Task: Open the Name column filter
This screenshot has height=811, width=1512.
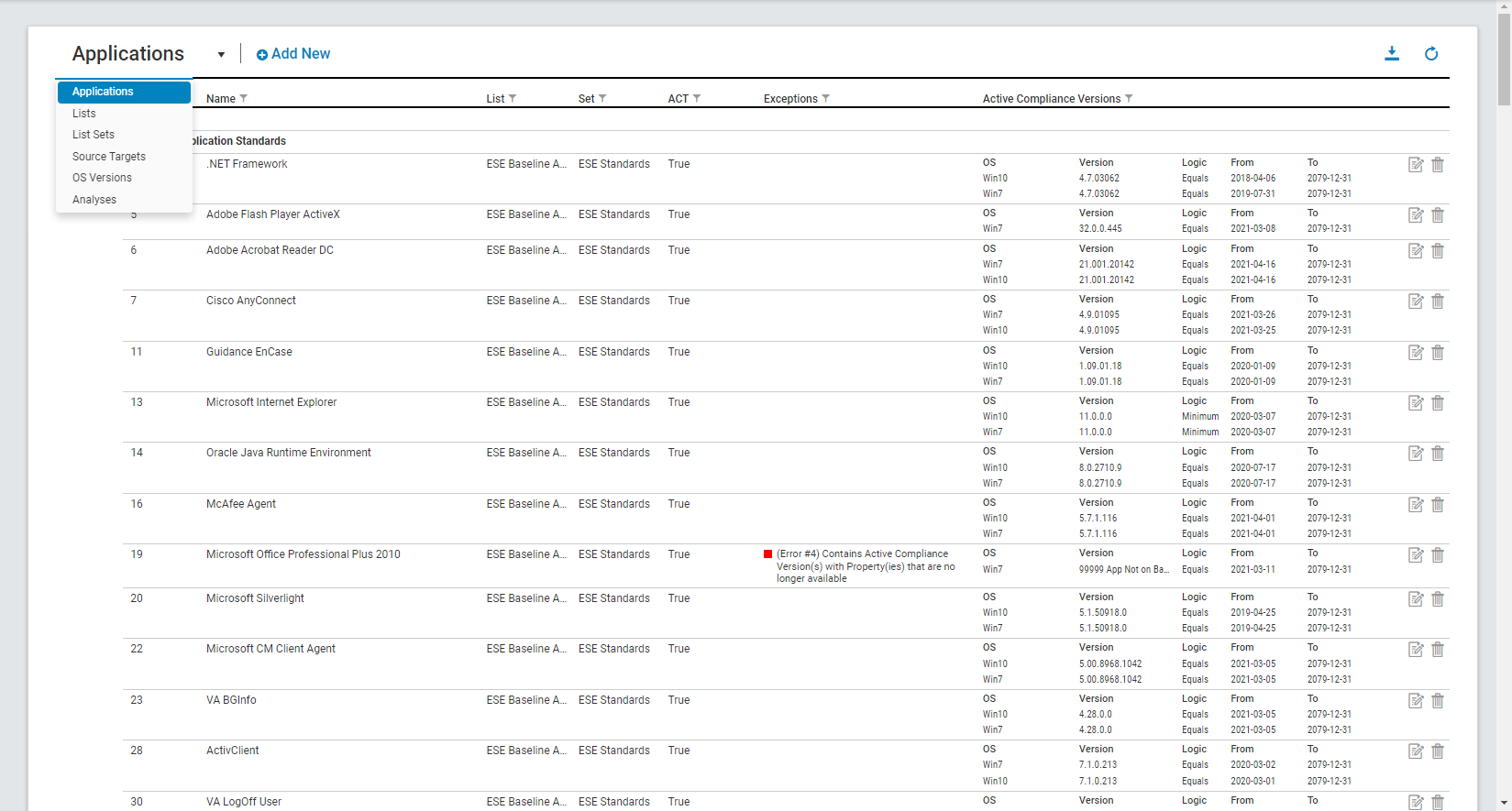Action: click(244, 99)
